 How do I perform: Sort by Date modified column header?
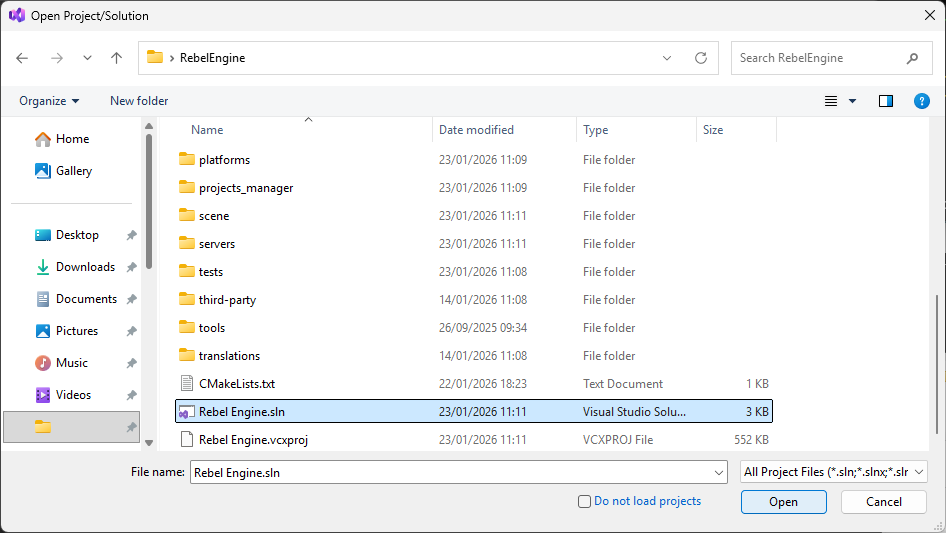(x=476, y=130)
